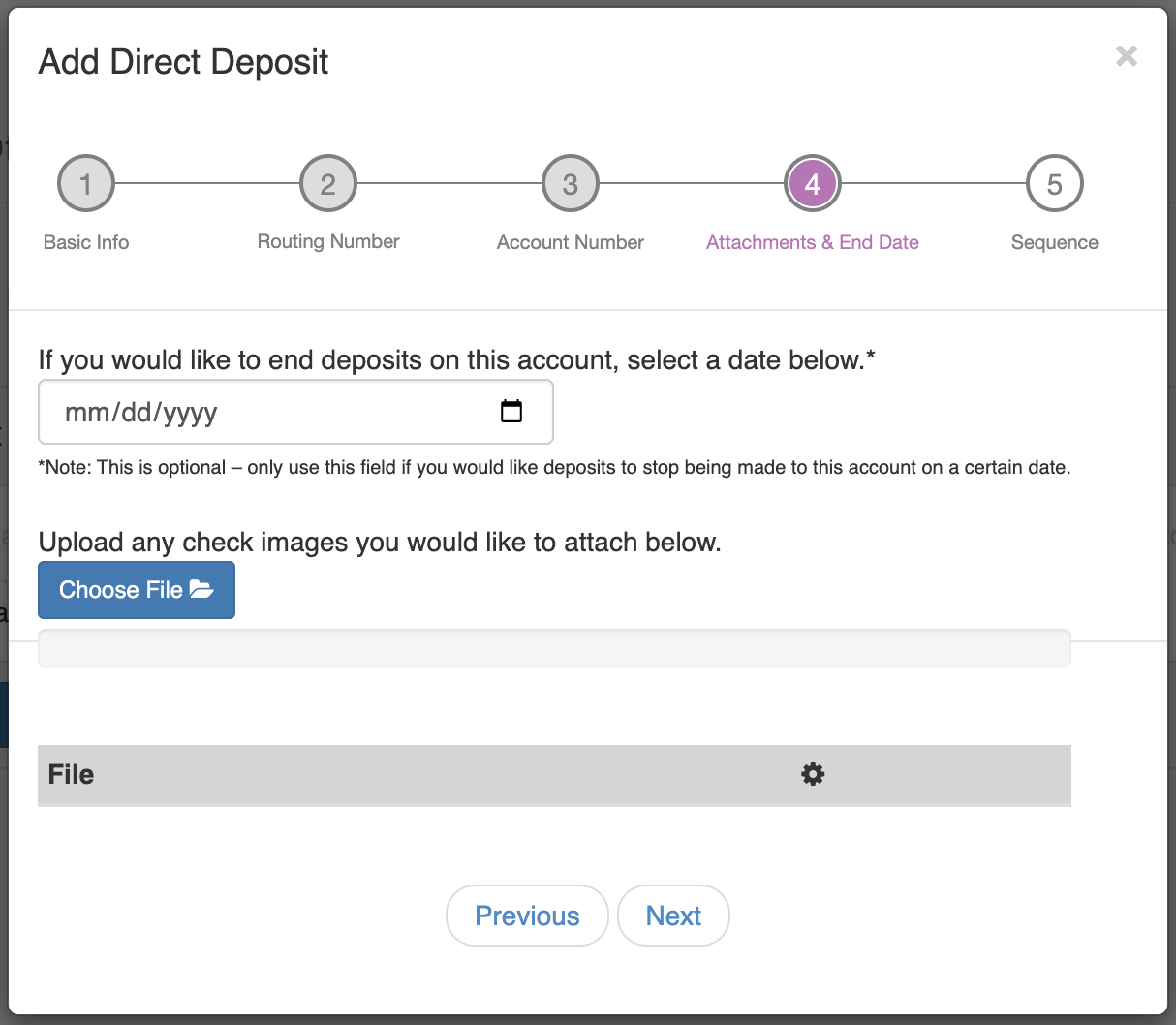
Task: Open the Sequence step label
Action: pyautogui.click(x=1055, y=242)
